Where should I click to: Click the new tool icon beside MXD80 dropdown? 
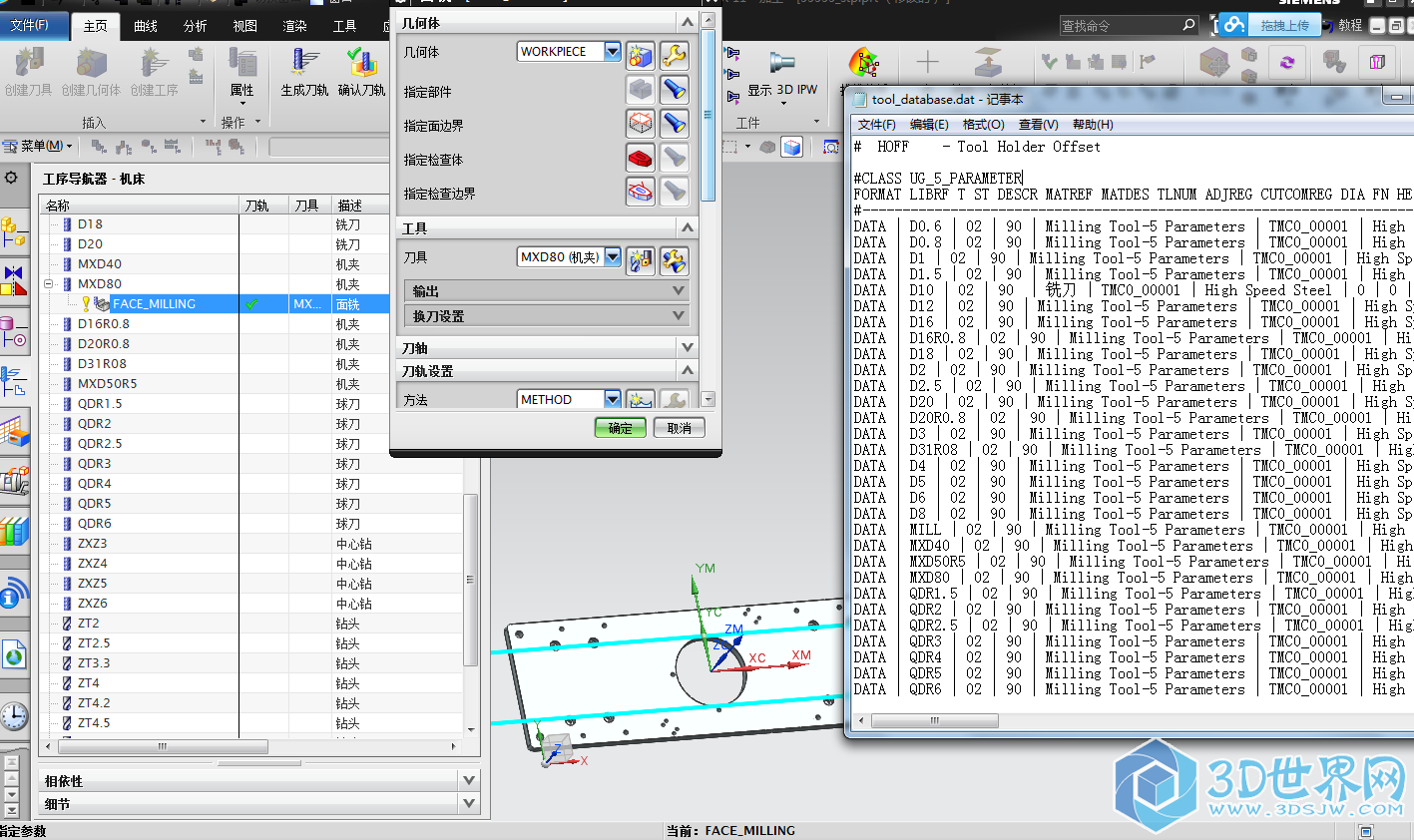pyautogui.click(x=641, y=260)
